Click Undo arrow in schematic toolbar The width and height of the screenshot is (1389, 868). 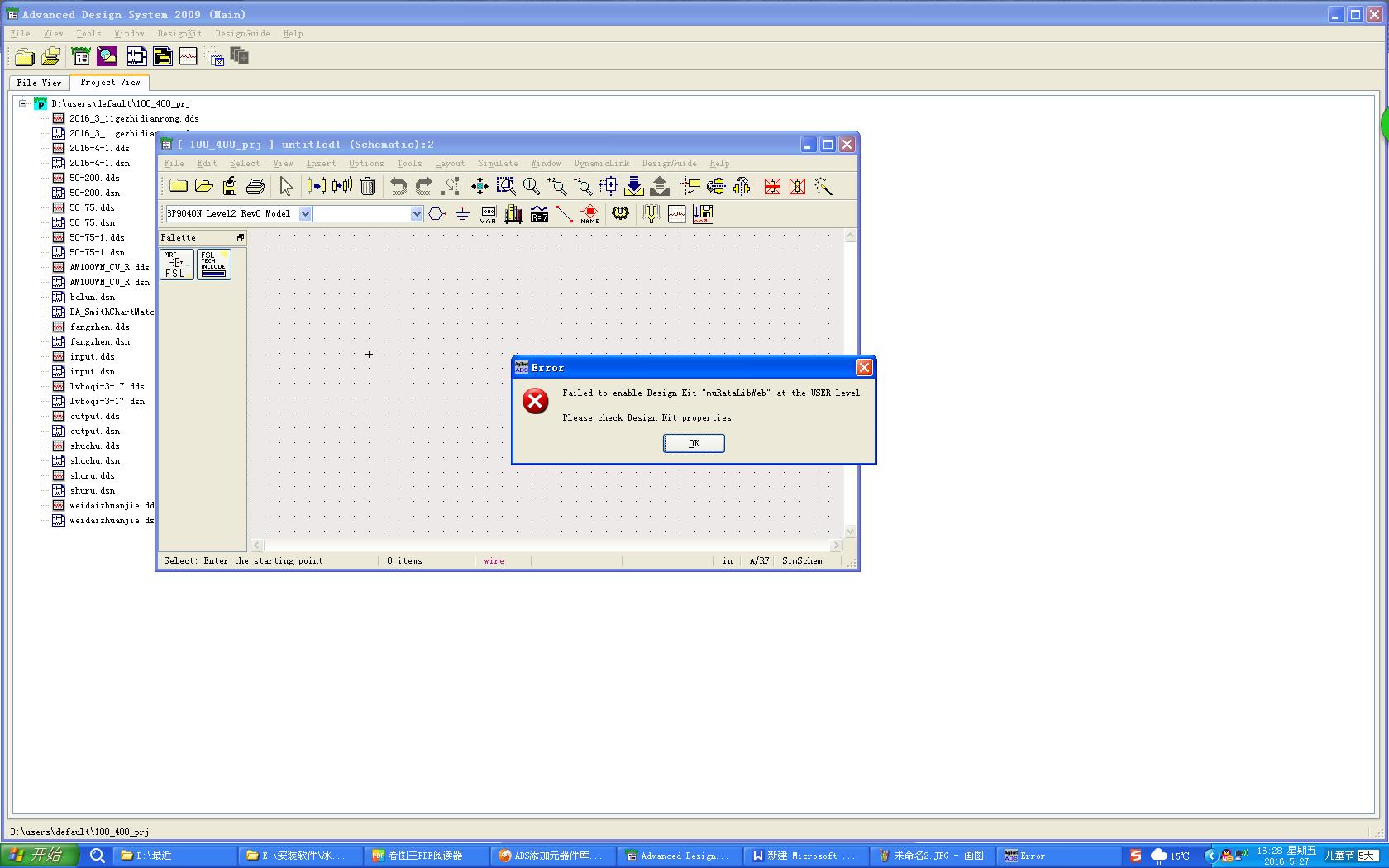click(399, 186)
